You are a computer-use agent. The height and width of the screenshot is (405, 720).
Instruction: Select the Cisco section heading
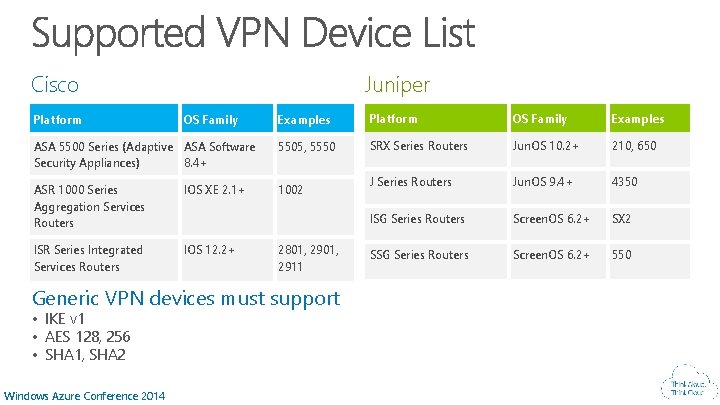(55, 85)
